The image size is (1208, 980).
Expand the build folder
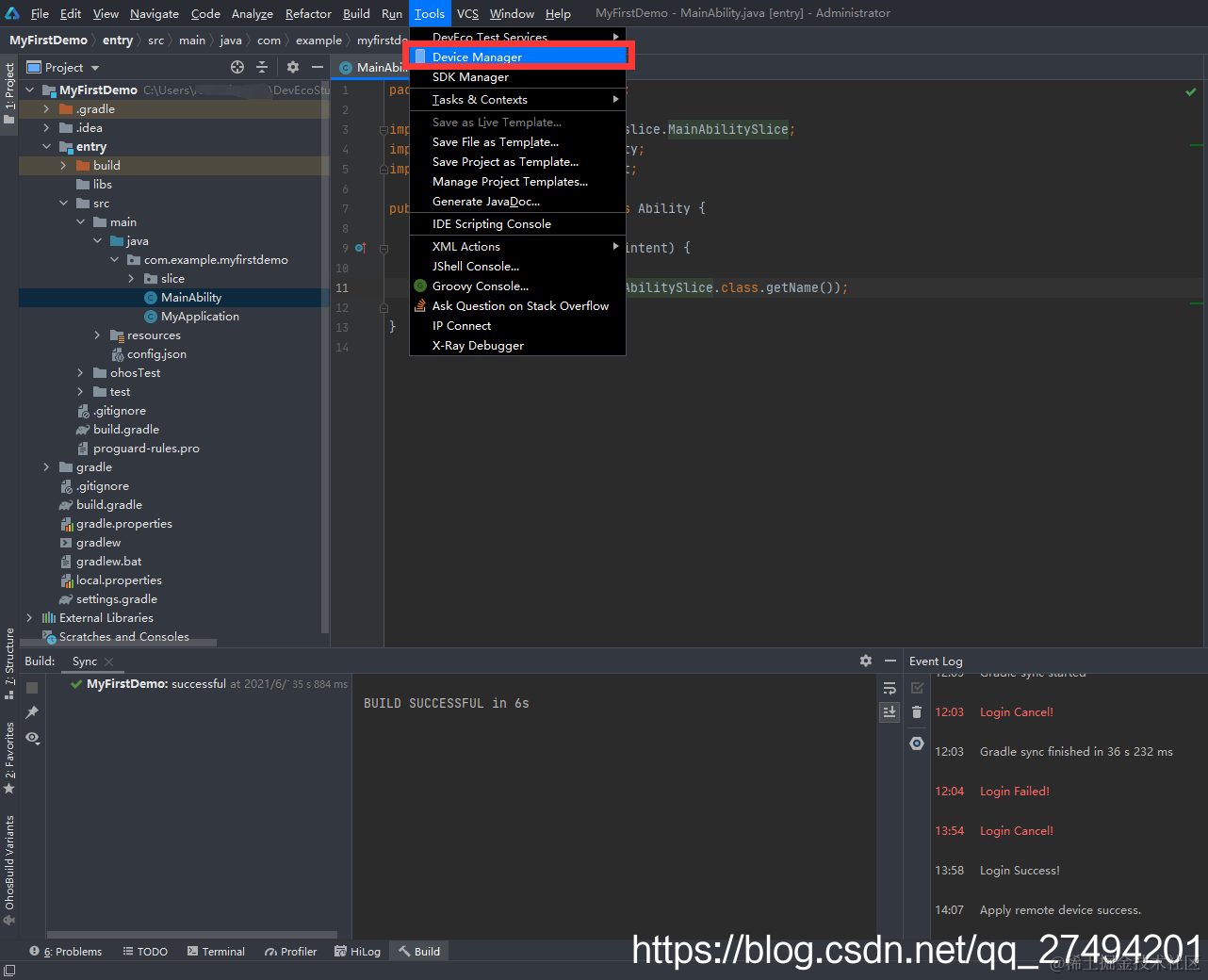click(x=63, y=166)
